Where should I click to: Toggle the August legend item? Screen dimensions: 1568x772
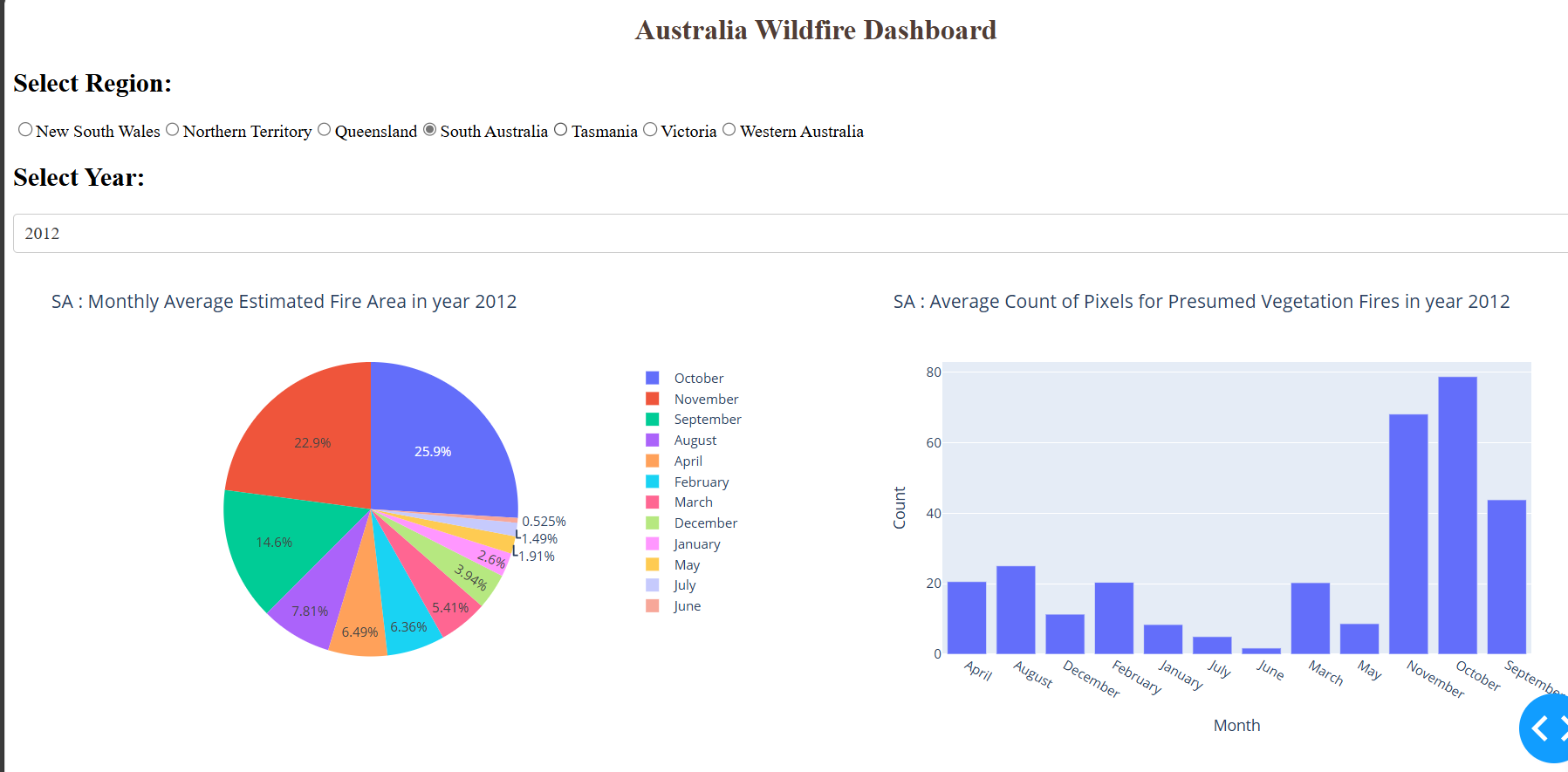[695, 441]
